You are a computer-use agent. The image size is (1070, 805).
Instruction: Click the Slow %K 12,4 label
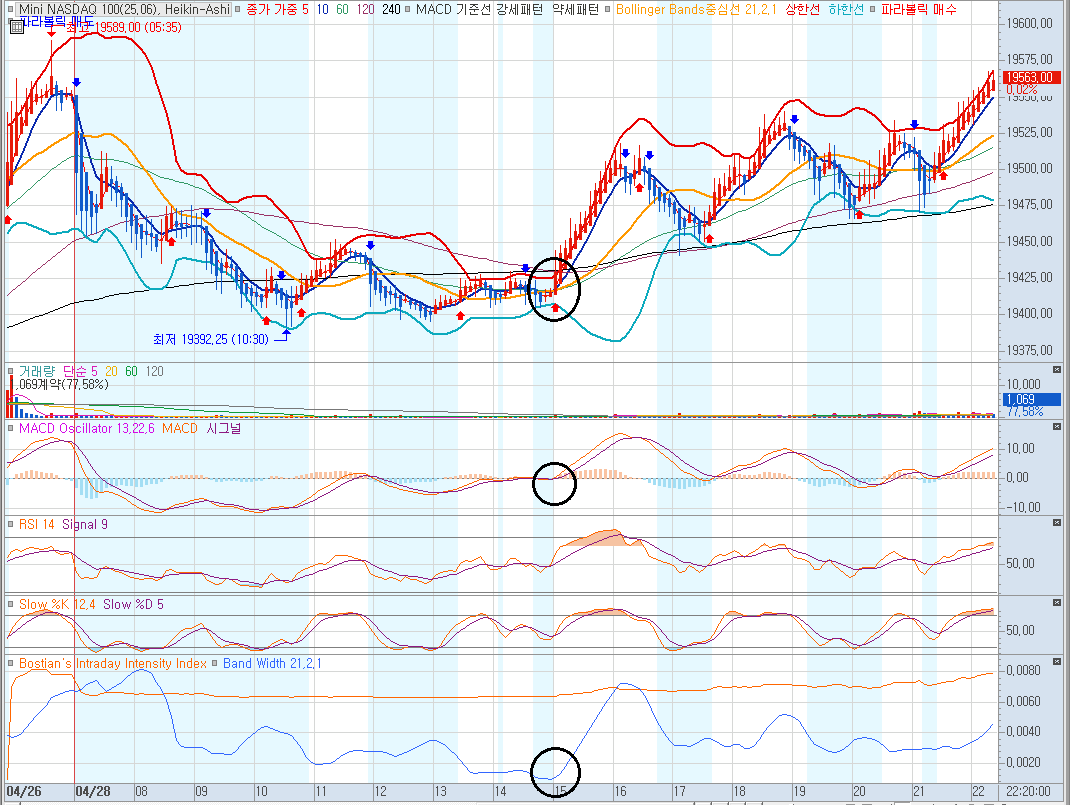[x=57, y=604]
